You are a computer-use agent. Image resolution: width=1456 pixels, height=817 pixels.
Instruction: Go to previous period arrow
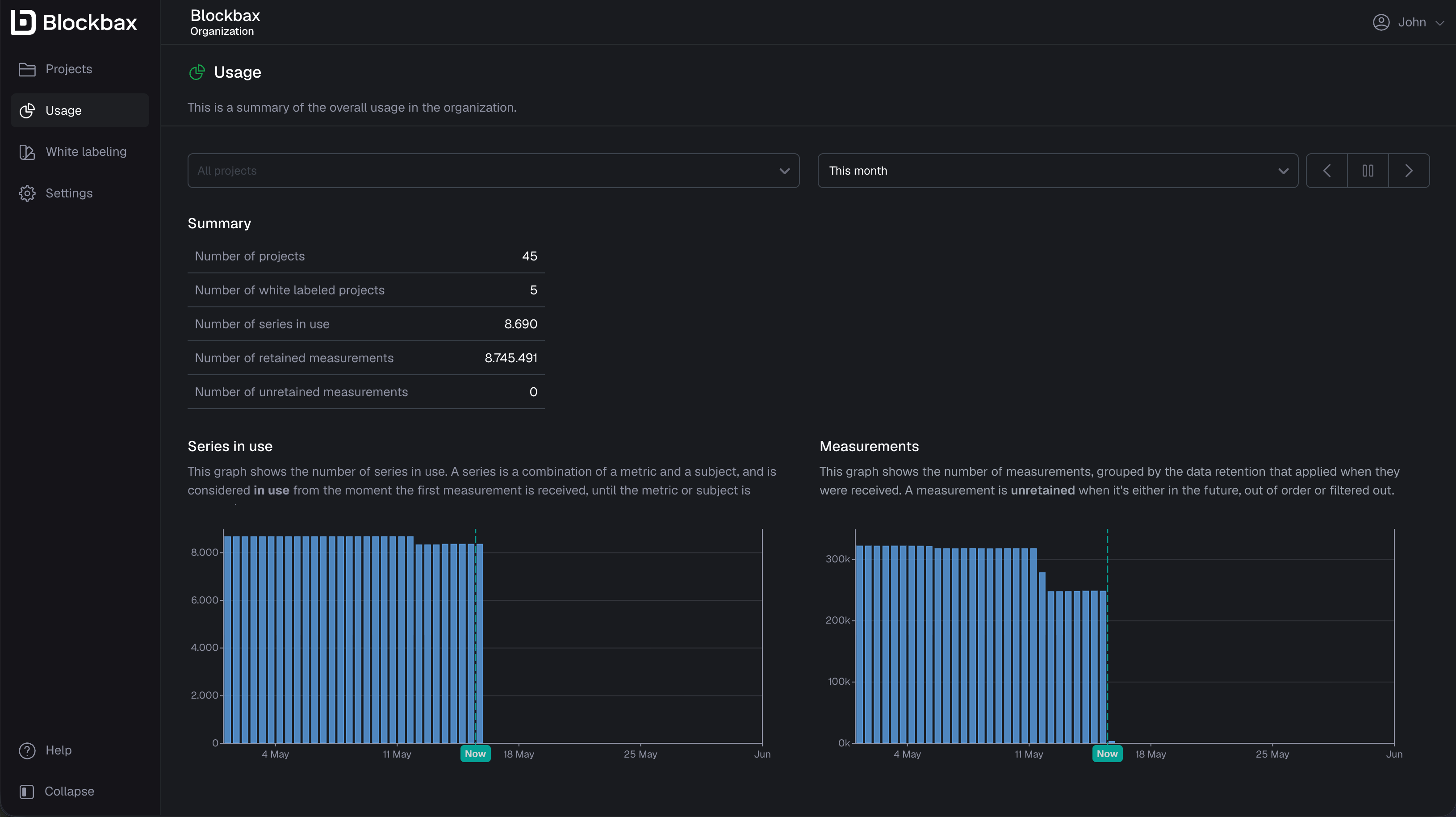(1326, 171)
